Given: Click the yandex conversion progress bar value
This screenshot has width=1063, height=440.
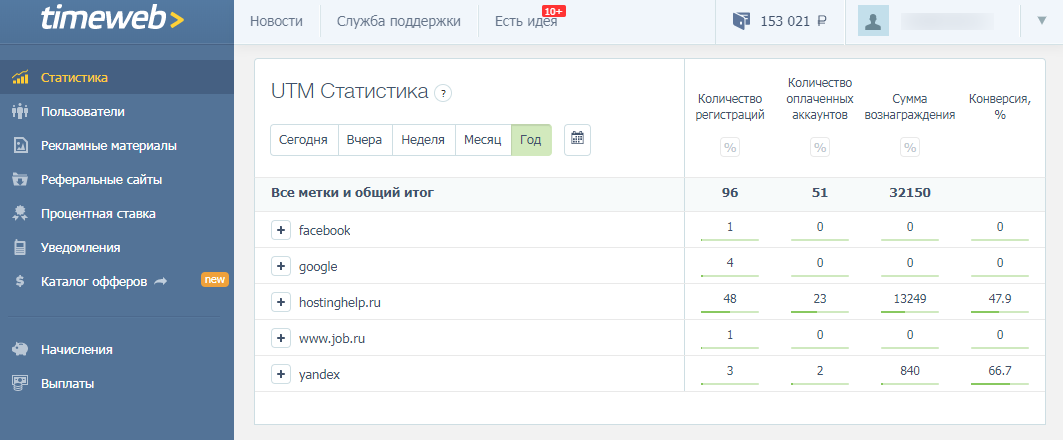Looking at the screenshot, I should [1000, 373].
